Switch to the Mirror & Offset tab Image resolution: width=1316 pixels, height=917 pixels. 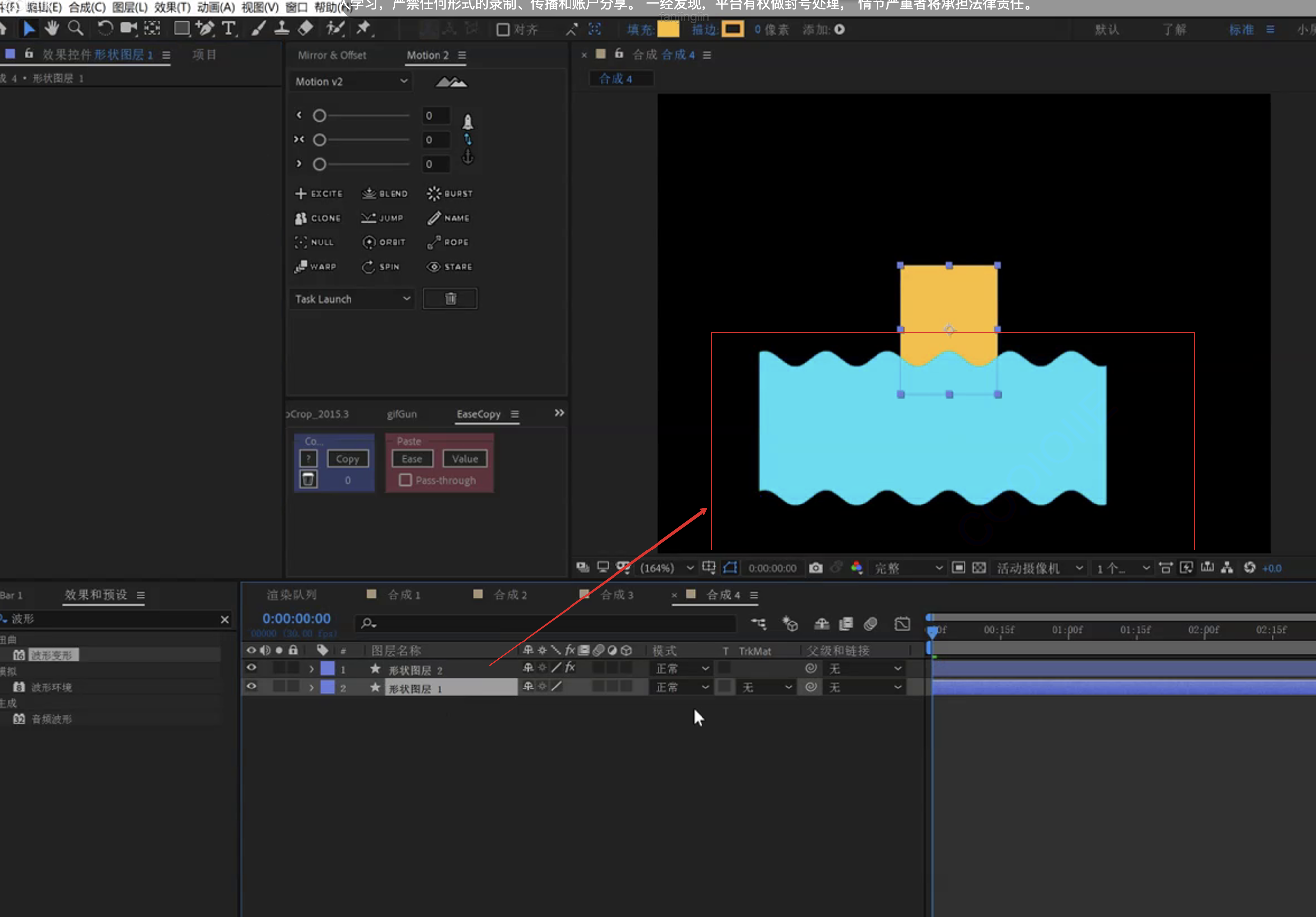(332, 55)
